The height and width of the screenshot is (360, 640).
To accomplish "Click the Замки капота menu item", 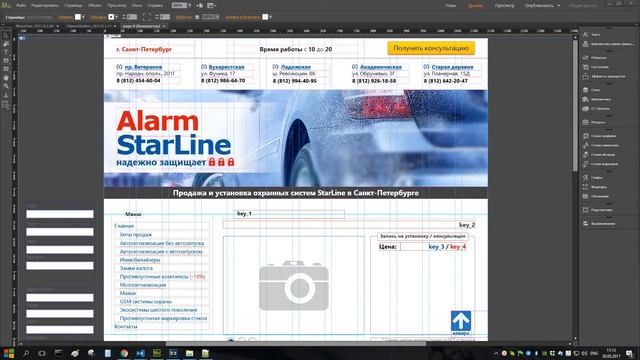I will pos(136,268).
